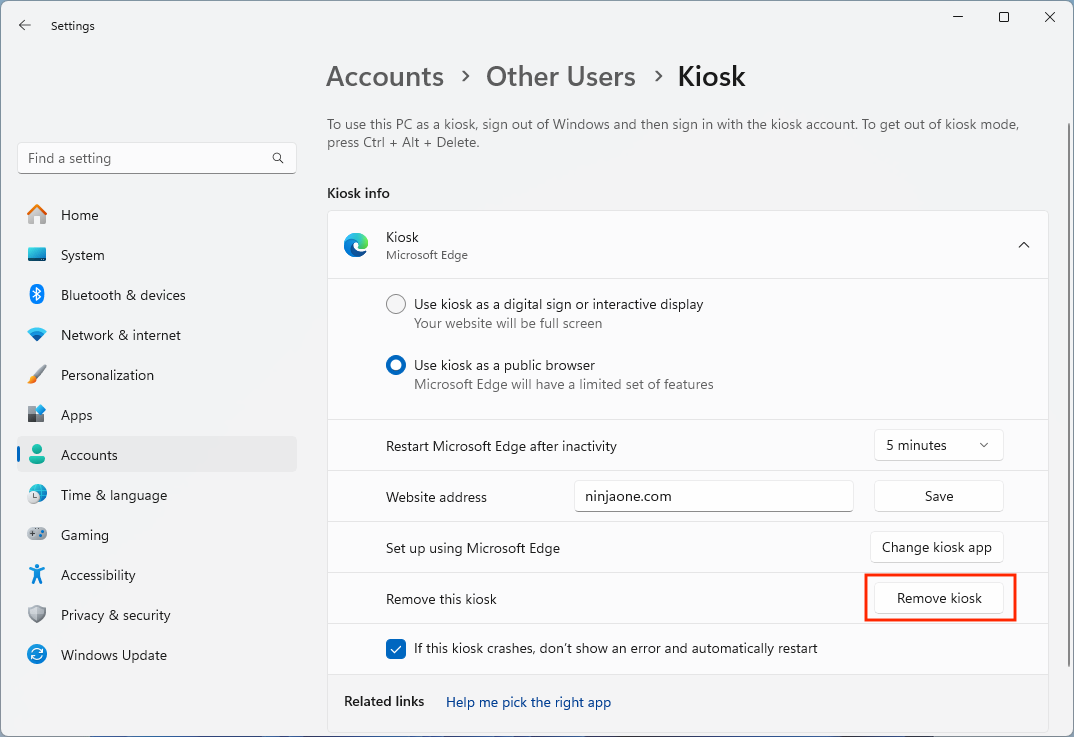
Task: Open Windows Update sync icon
Action: 37,655
